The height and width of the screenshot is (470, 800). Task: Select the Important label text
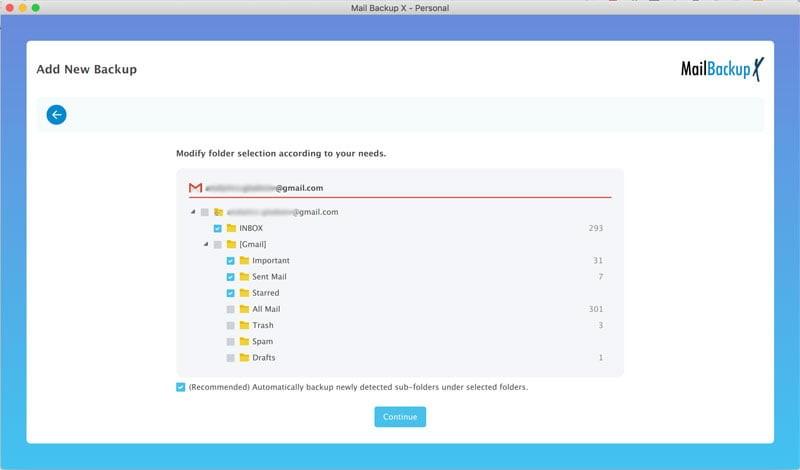pos(271,260)
